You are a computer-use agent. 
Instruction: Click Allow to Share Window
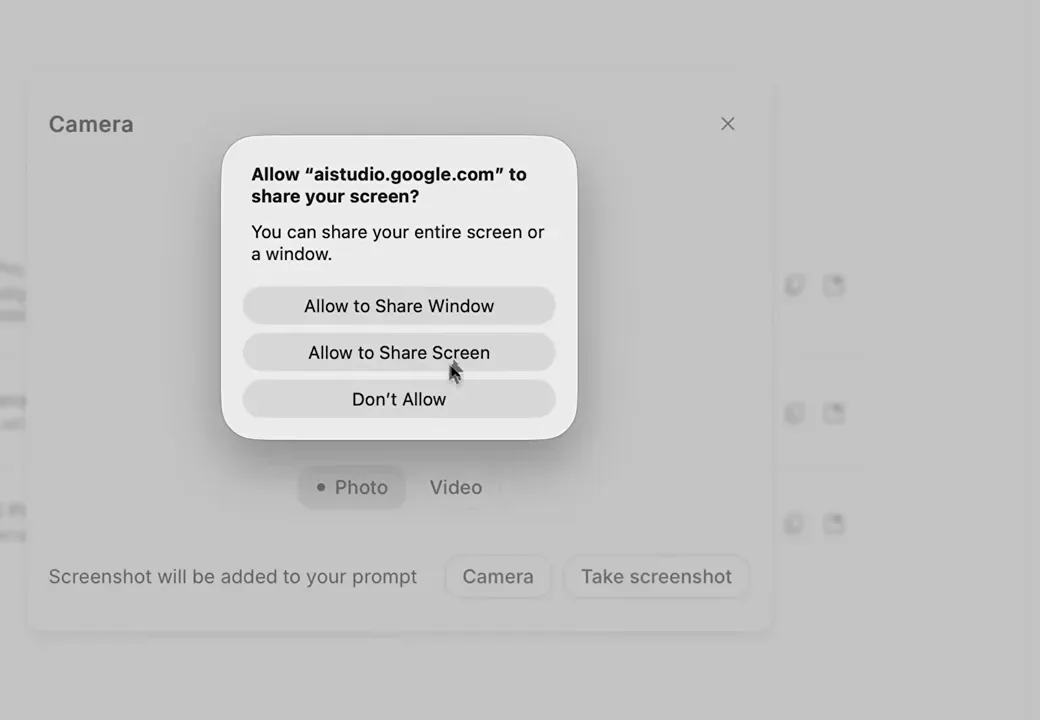click(399, 306)
